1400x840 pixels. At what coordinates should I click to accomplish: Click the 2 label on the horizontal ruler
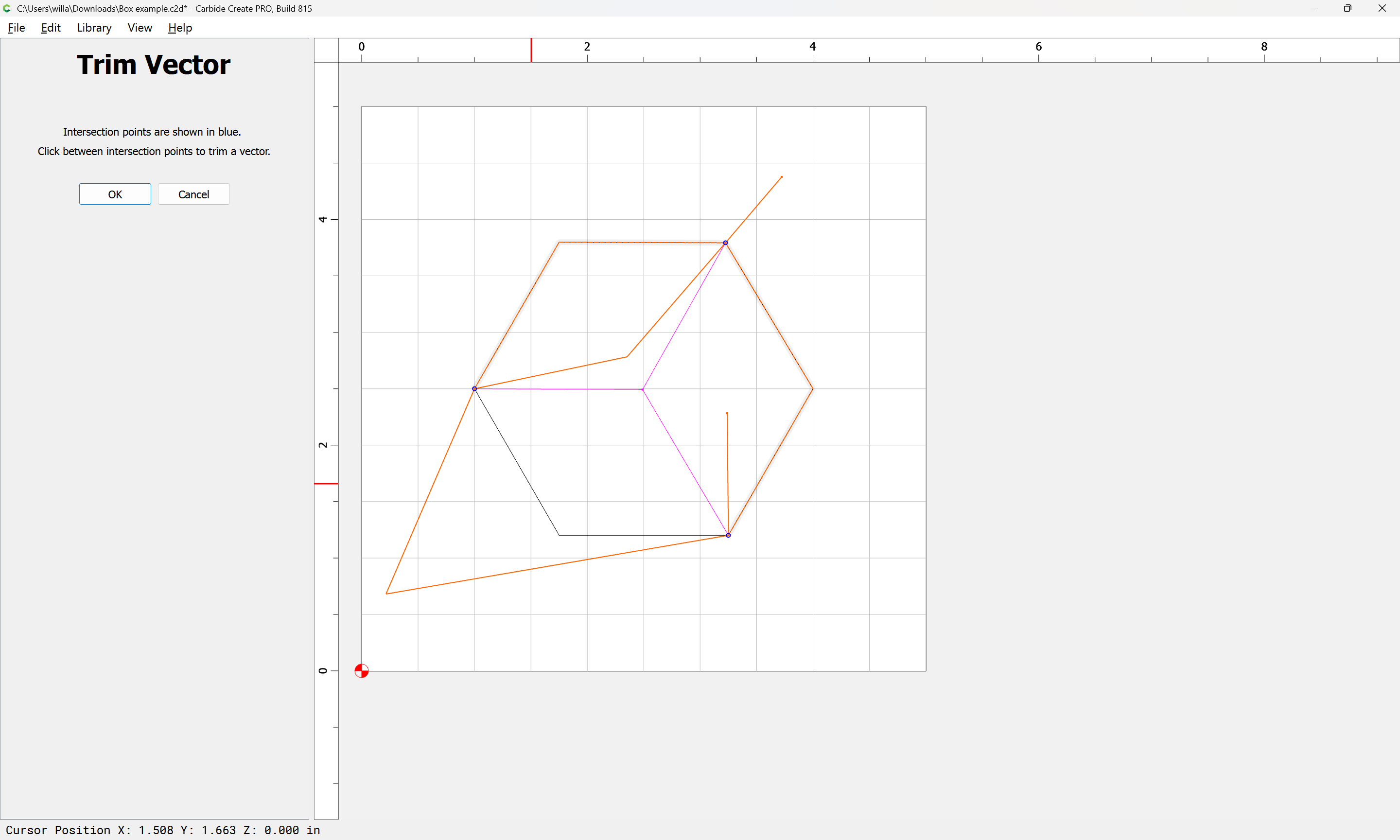pos(587,47)
